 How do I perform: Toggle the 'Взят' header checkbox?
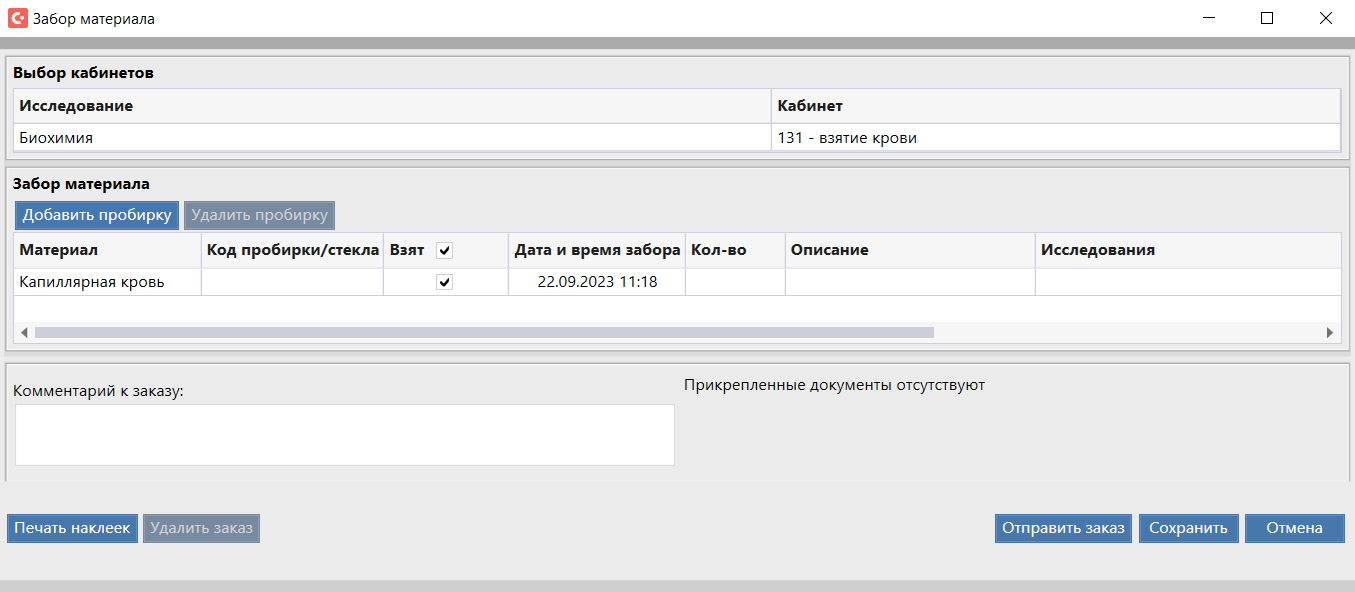point(445,250)
